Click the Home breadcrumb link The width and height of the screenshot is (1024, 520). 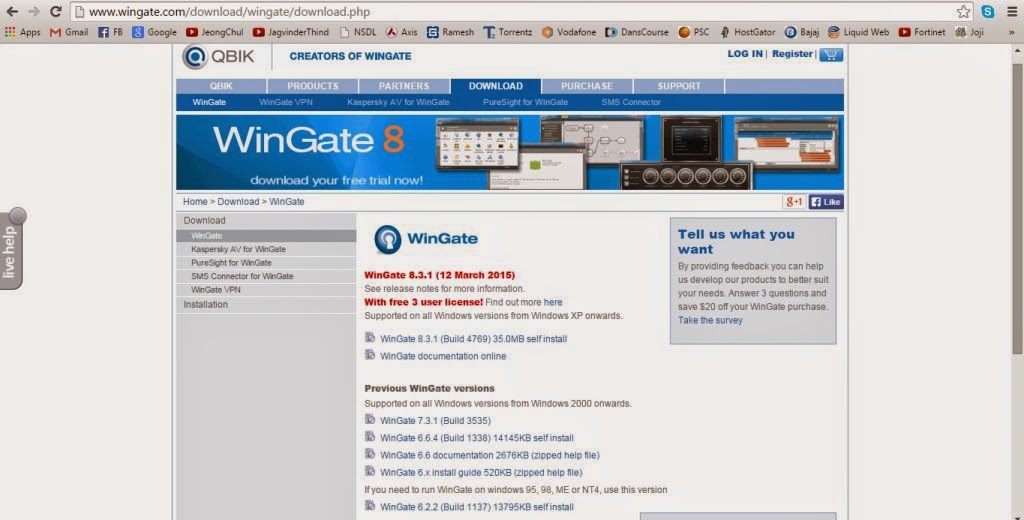(195, 202)
